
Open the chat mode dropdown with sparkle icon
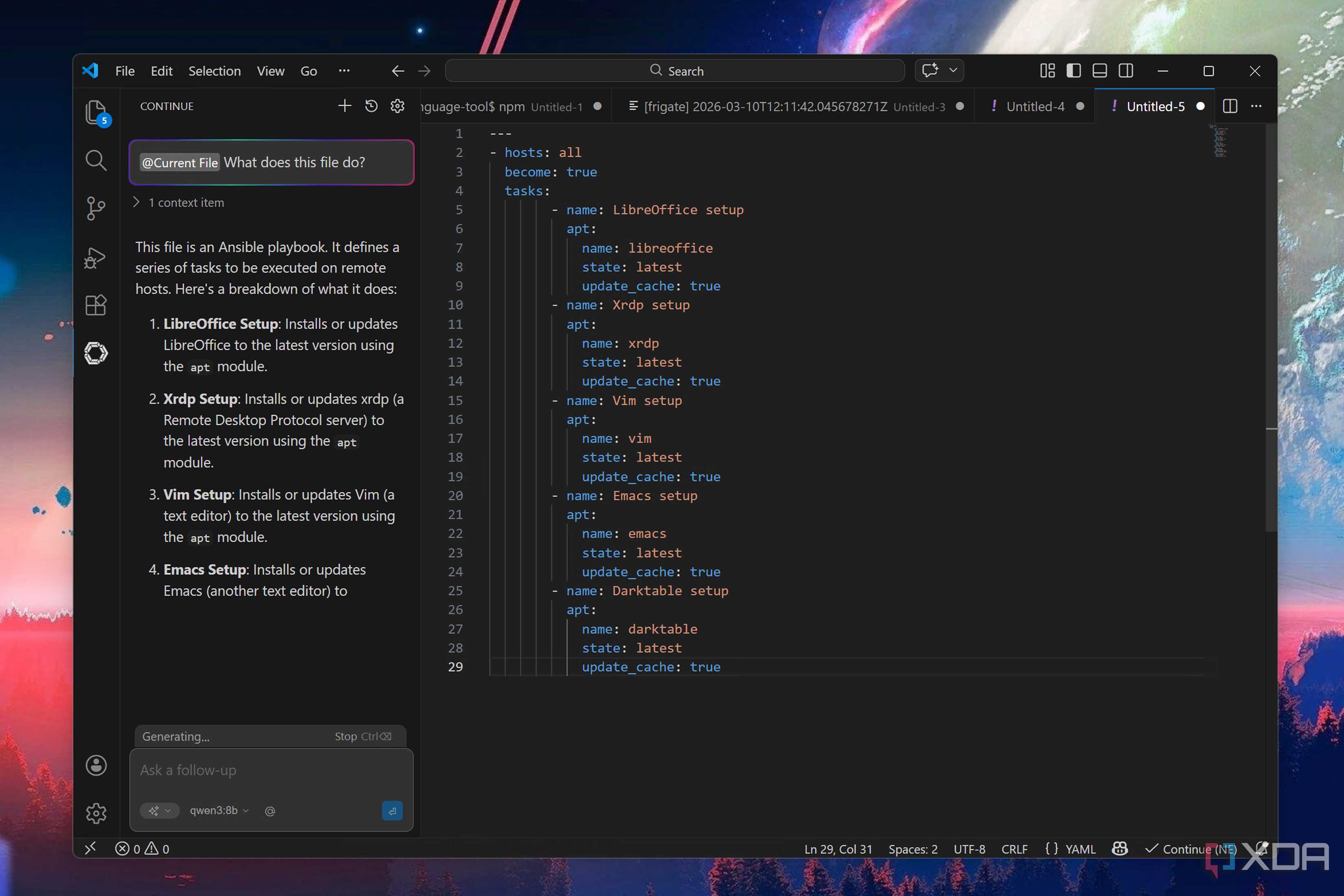[x=159, y=810]
